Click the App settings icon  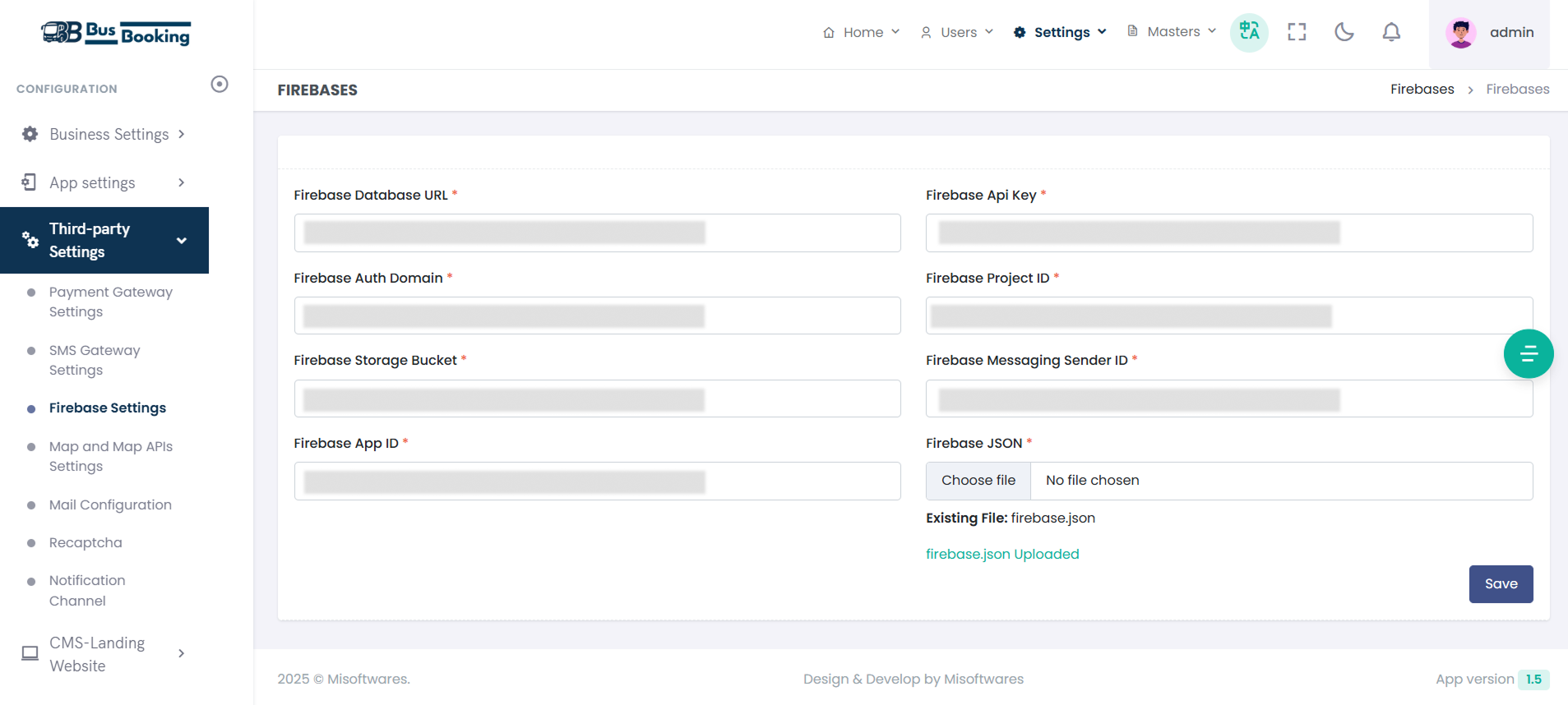pyautogui.click(x=29, y=182)
